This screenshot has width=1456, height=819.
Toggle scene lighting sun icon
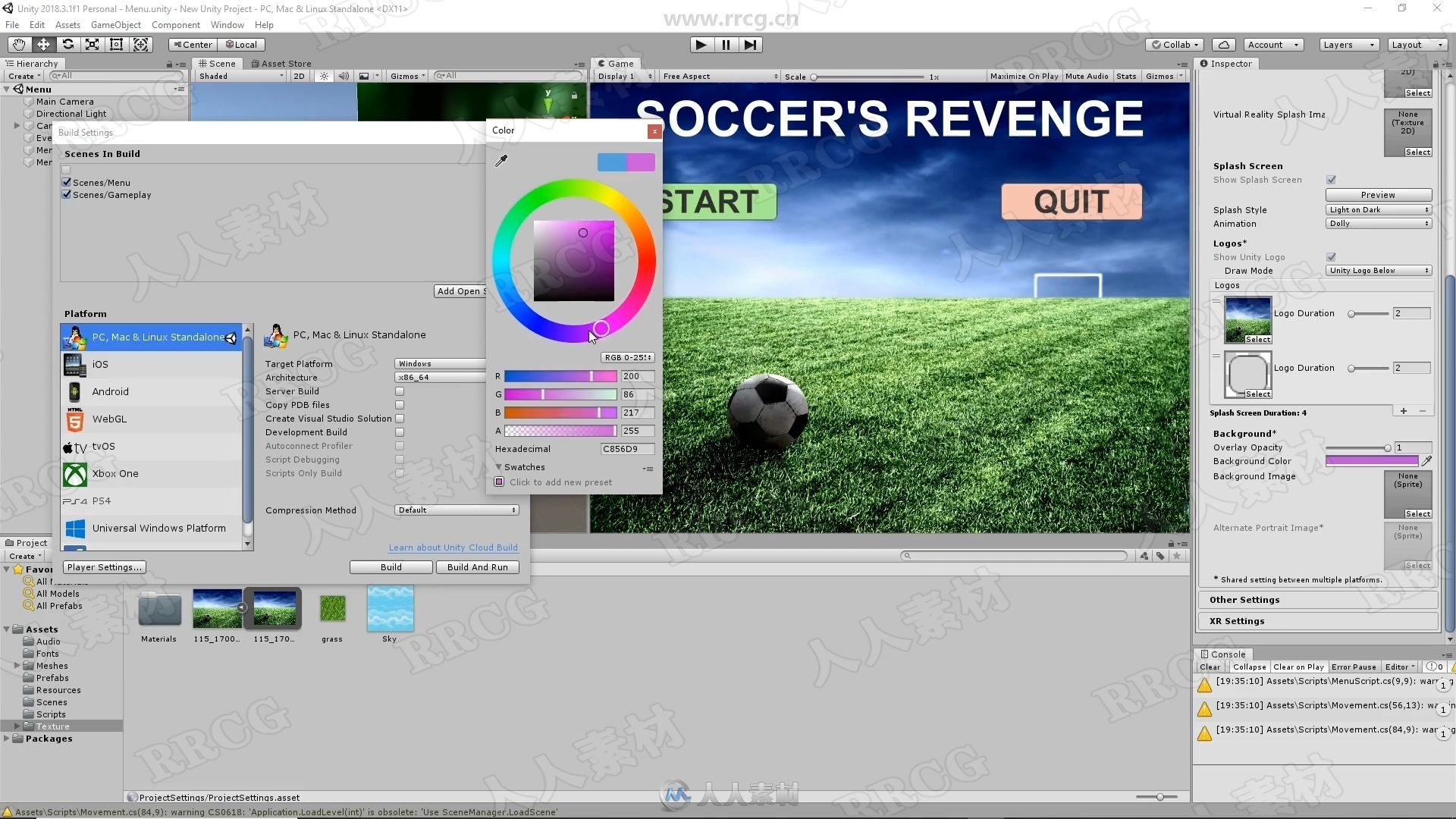pyautogui.click(x=324, y=76)
